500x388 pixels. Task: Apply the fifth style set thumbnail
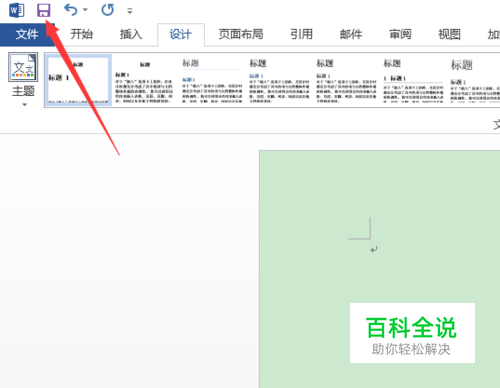[346, 81]
